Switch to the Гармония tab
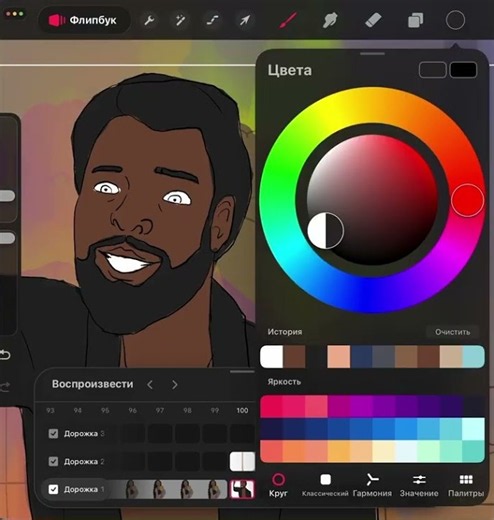Image resolution: width=494 pixels, height=520 pixels. [372, 485]
